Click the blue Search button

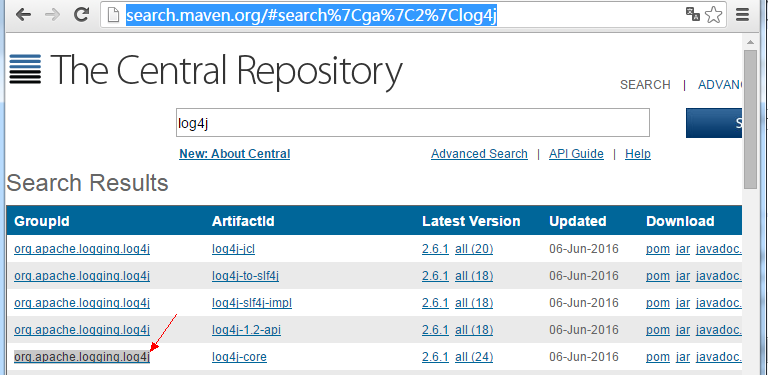[x=715, y=123]
